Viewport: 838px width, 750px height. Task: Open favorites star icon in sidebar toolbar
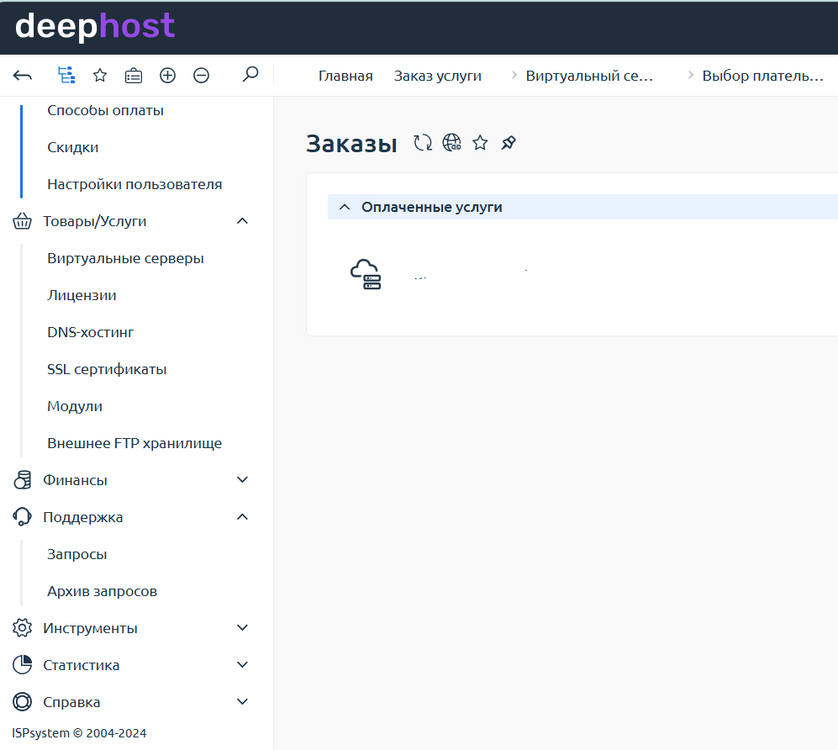100,75
